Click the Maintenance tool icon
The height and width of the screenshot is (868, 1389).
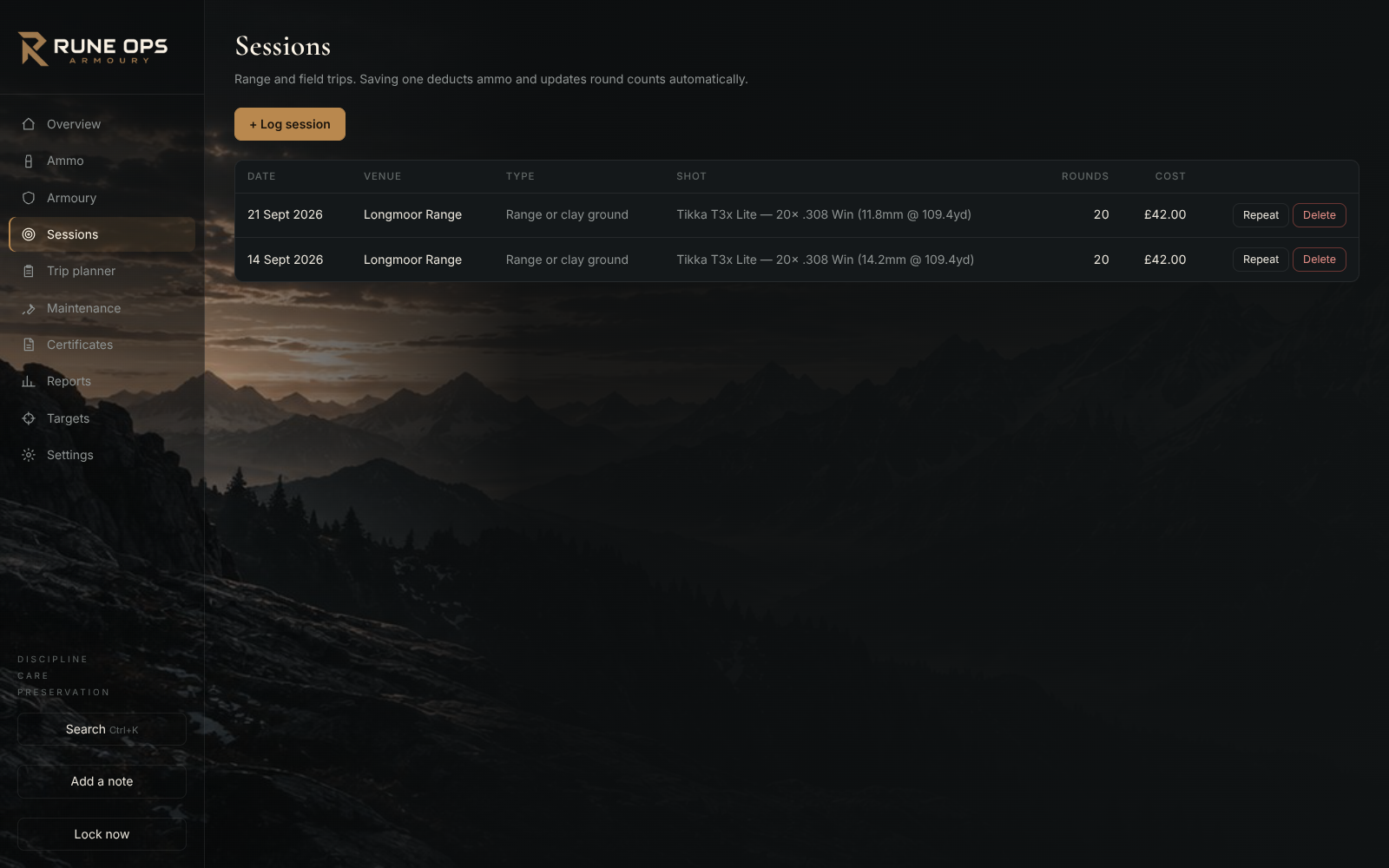[29, 308]
